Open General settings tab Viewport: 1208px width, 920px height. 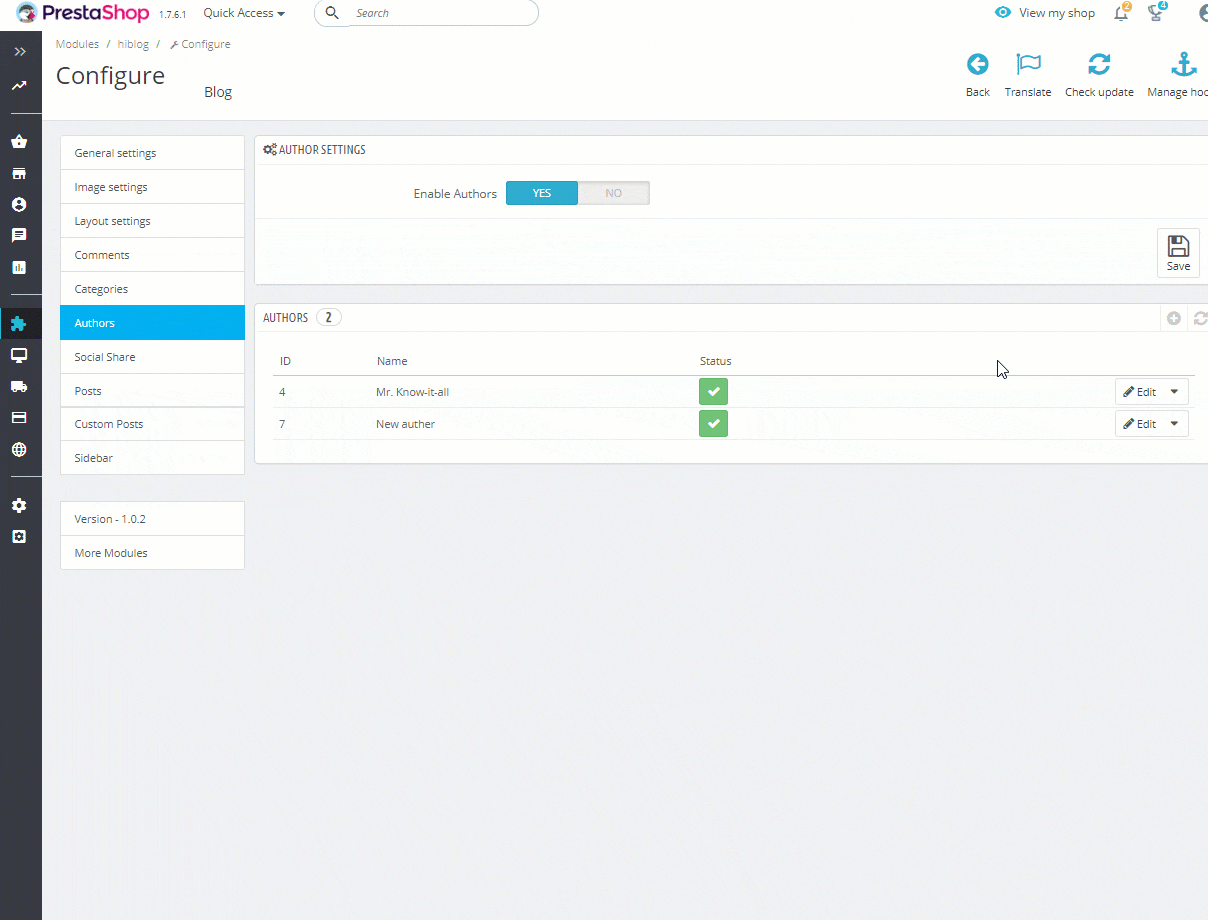tap(152, 153)
